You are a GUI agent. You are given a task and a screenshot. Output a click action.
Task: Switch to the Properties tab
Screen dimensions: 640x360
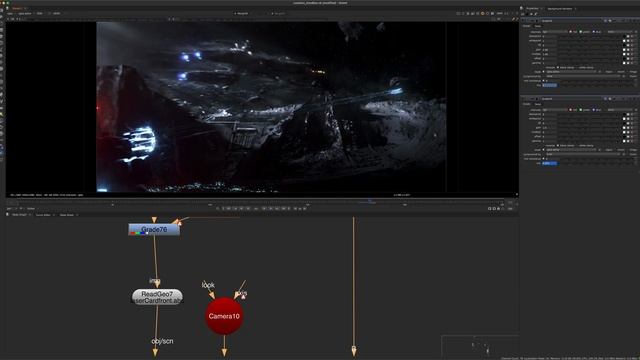pos(532,8)
